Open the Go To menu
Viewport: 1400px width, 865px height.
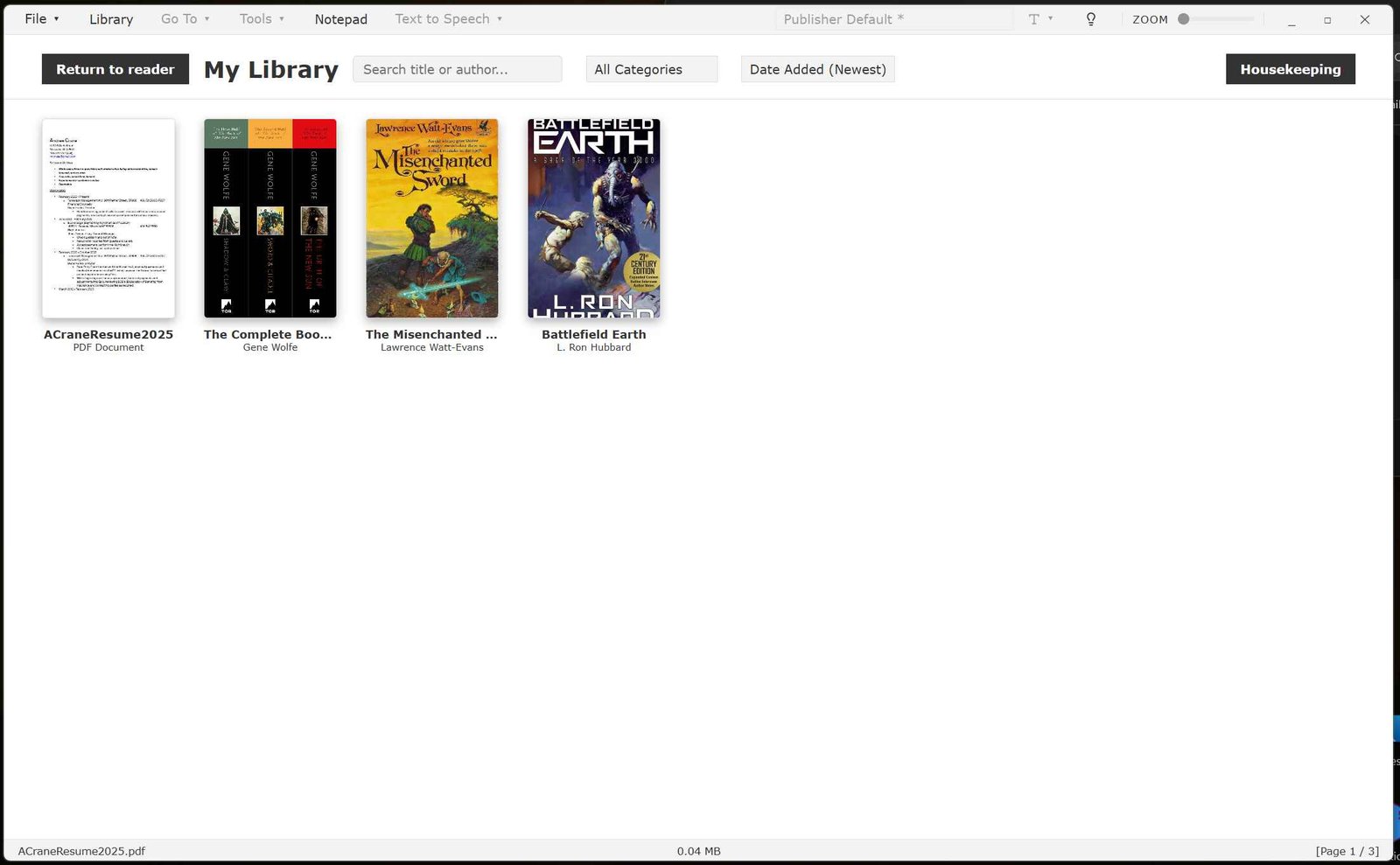185,18
